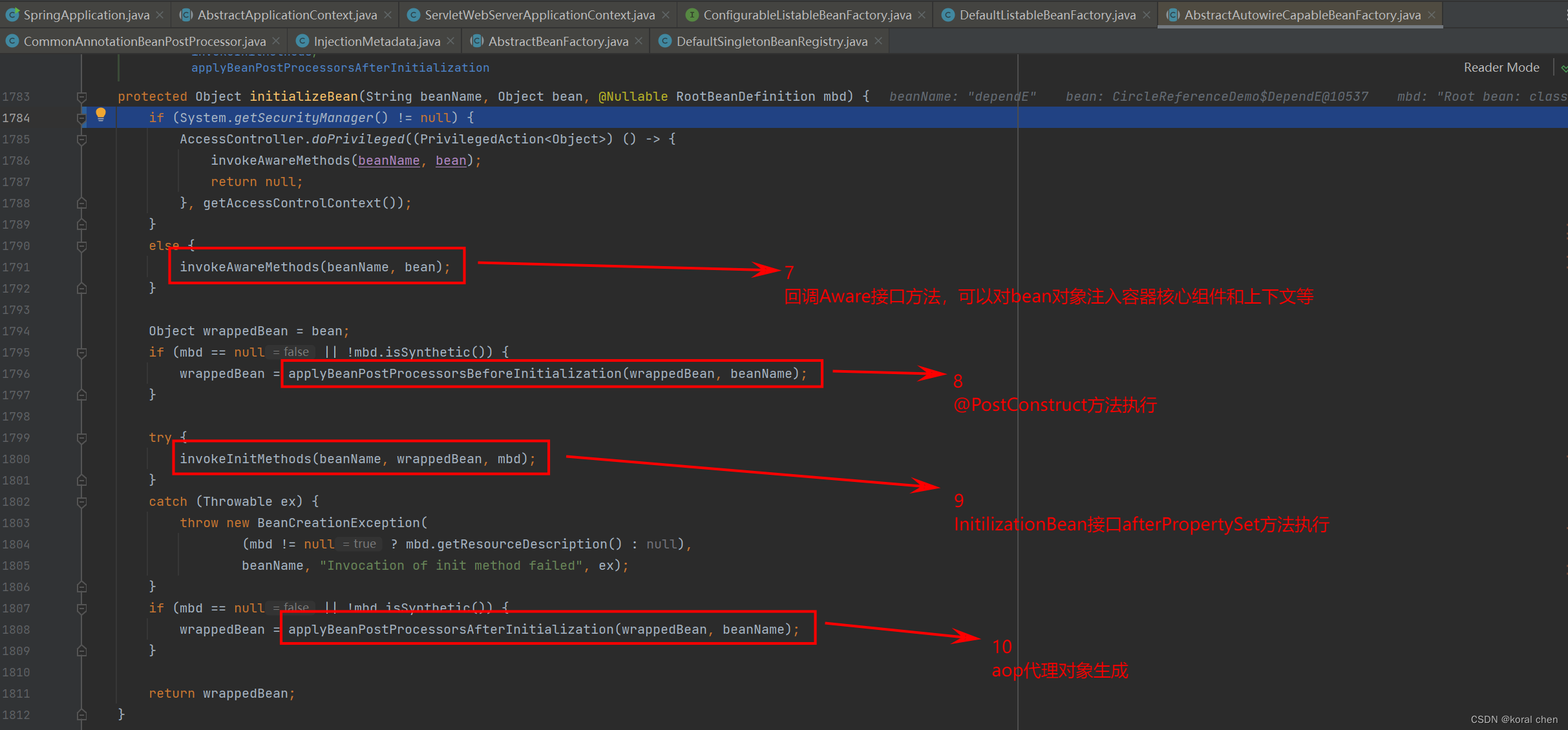Click return wrappedBean statement on line 1811

[x=222, y=693]
